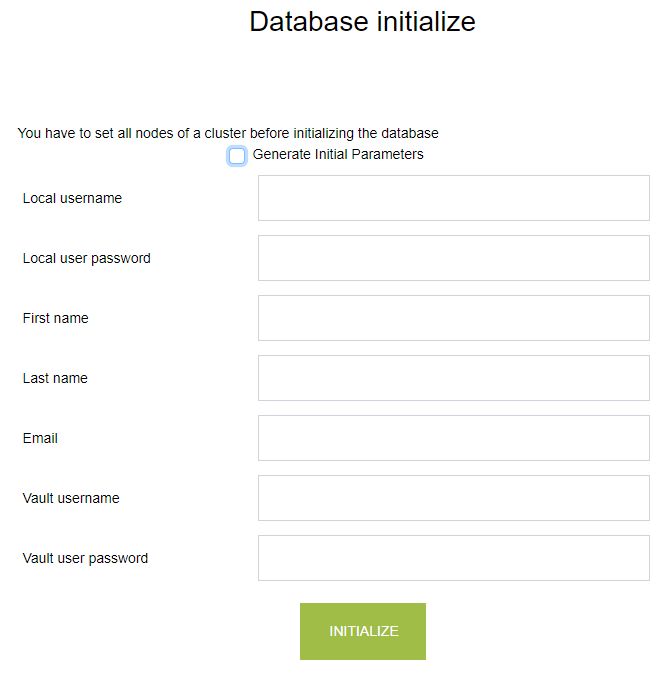This screenshot has height=673, width=665.
Task: Click inside the Vault username field
Action: point(453,498)
